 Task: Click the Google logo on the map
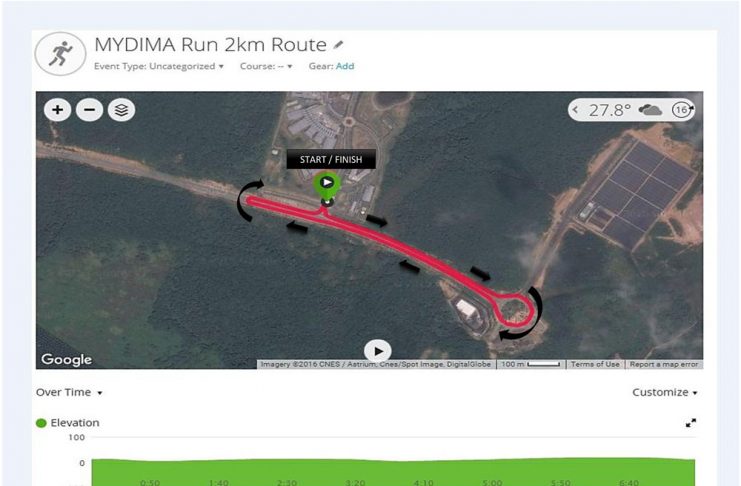tap(67, 360)
